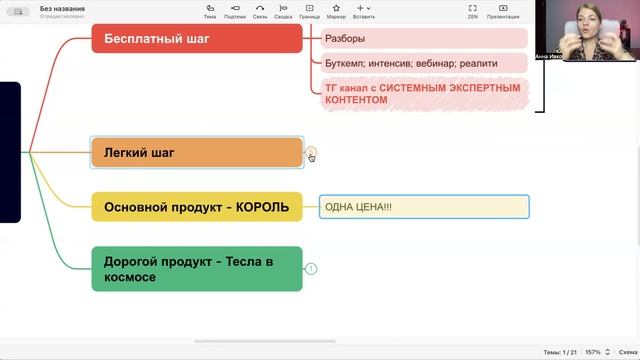This screenshot has width=640, height=360.
Task: Select the dark central topic at left edge
Action: coord(10,152)
